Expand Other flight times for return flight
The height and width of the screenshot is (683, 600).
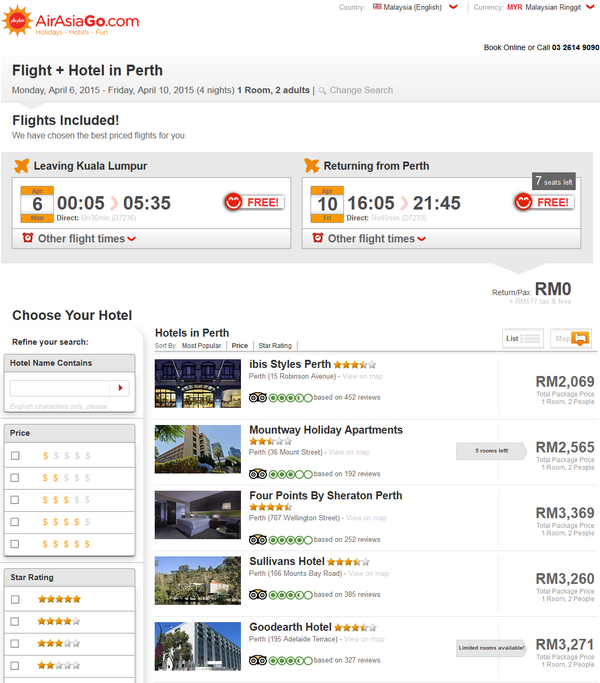[377, 239]
